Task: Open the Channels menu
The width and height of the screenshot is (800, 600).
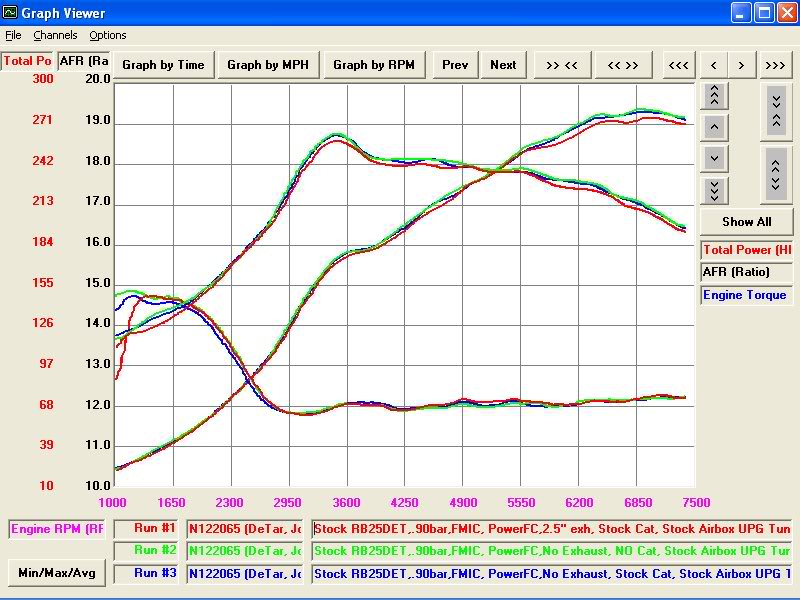Action: 55,35
